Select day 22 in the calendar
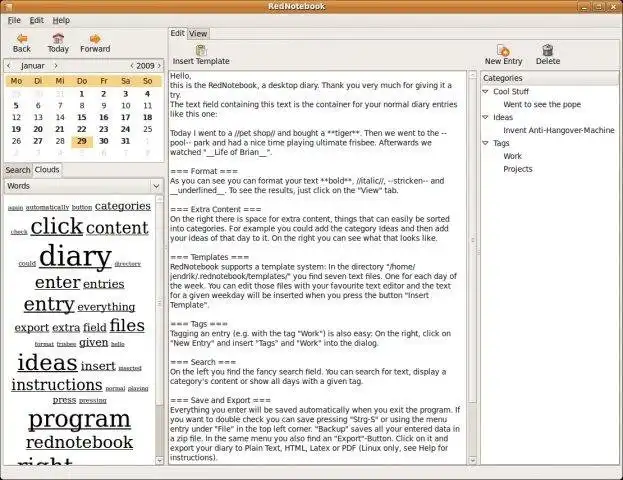The height and width of the screenshot is (480, 623). [82, 129]
